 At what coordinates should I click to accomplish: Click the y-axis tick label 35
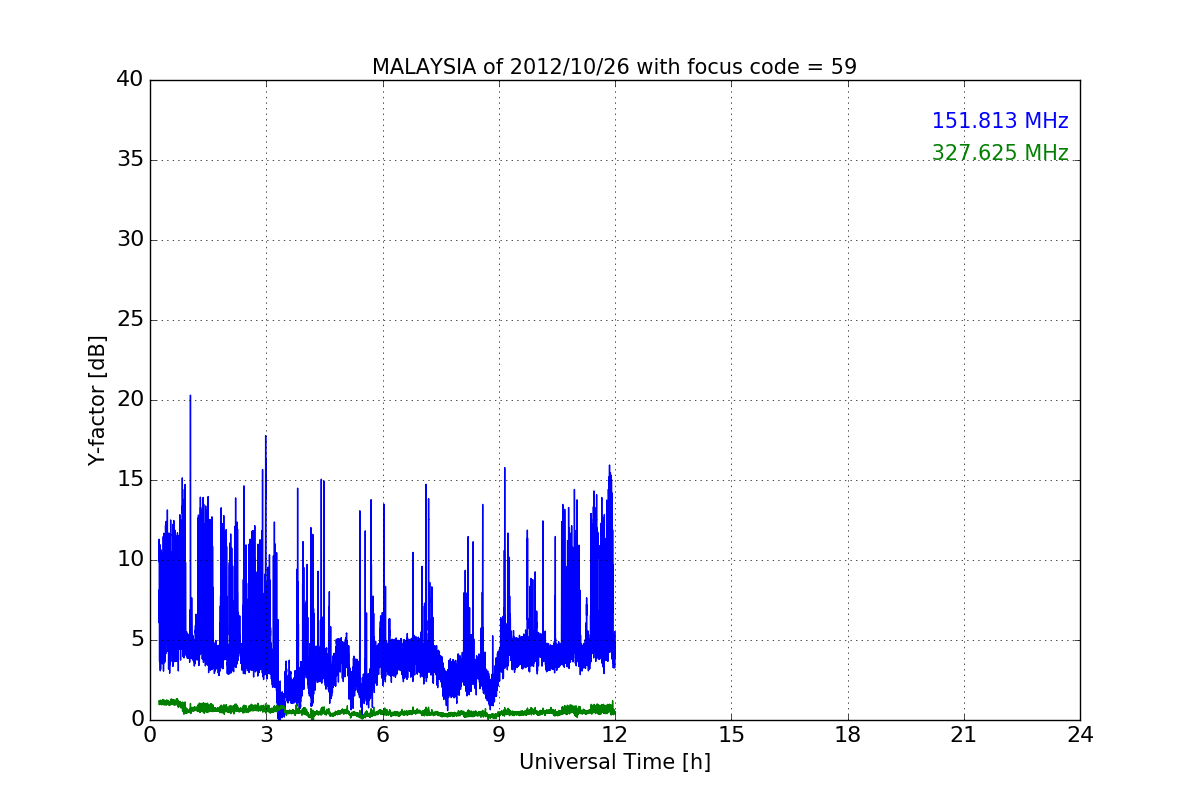(x=130, y=160)
